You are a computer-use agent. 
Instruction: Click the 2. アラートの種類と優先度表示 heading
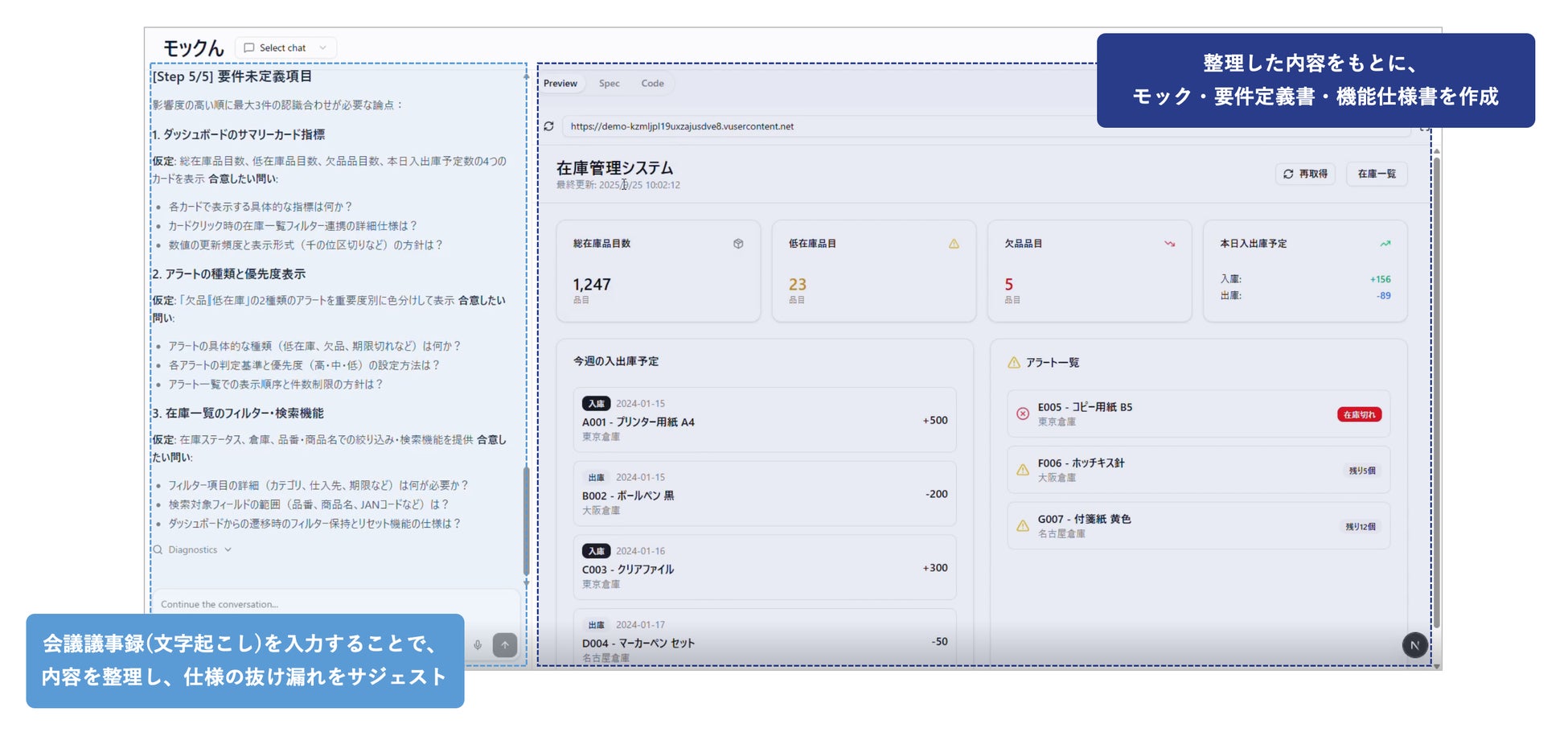[229, 274]
